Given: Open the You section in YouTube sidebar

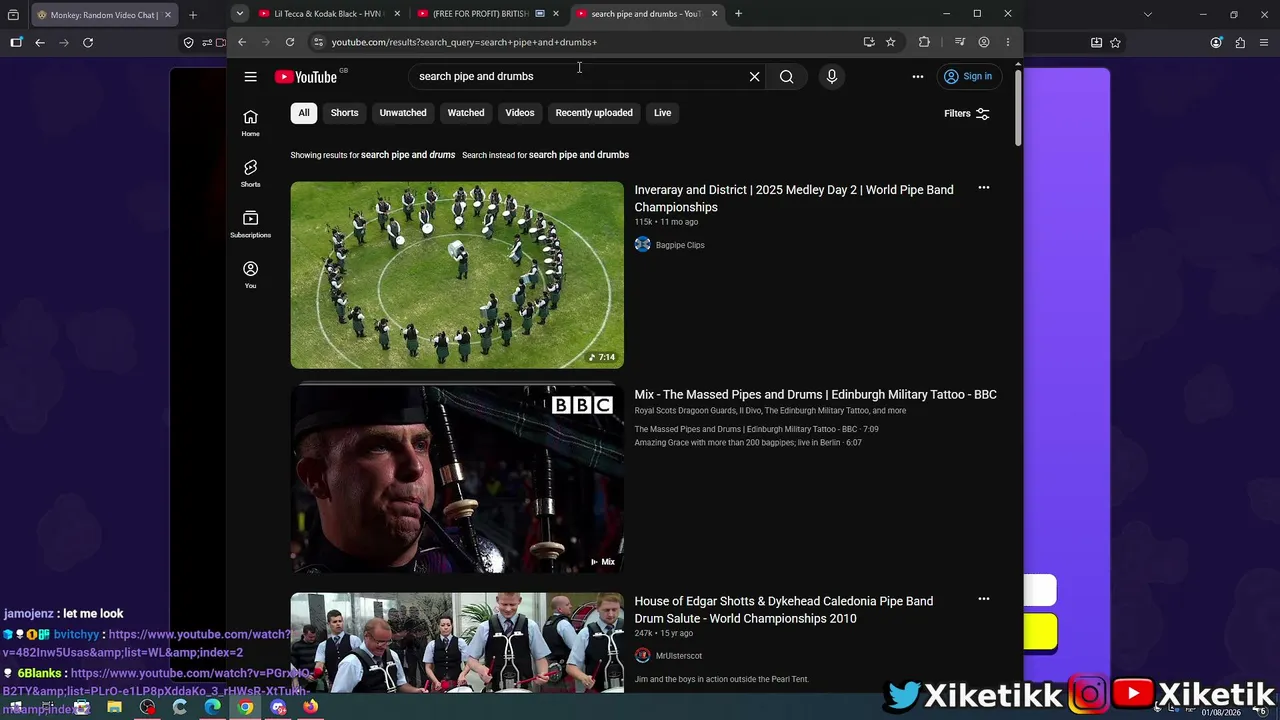Looking at the screenshot, I should pyautogui.click(x=250, y=275).
